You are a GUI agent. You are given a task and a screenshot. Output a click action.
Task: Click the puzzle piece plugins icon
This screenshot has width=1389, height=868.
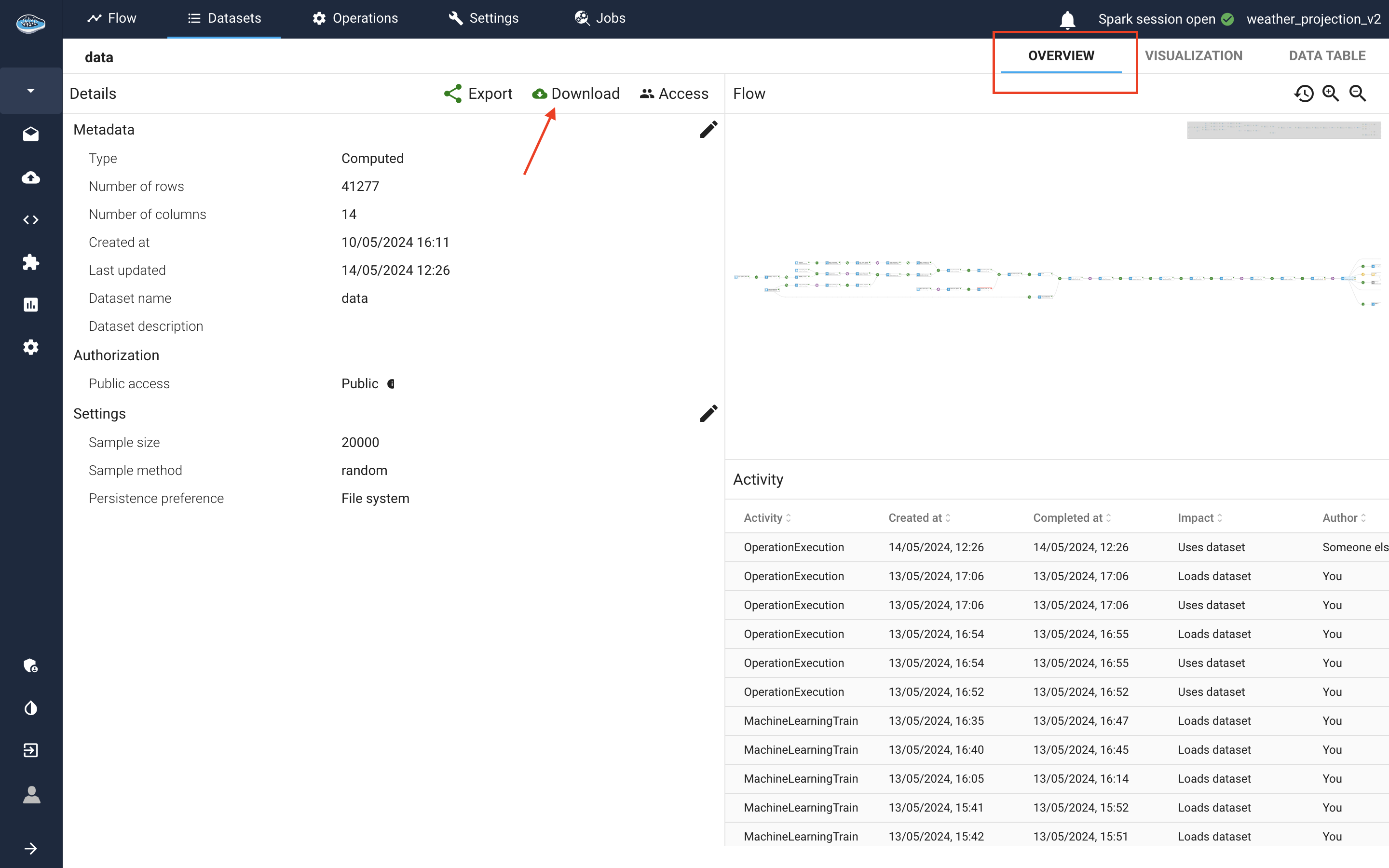point(30,262)
